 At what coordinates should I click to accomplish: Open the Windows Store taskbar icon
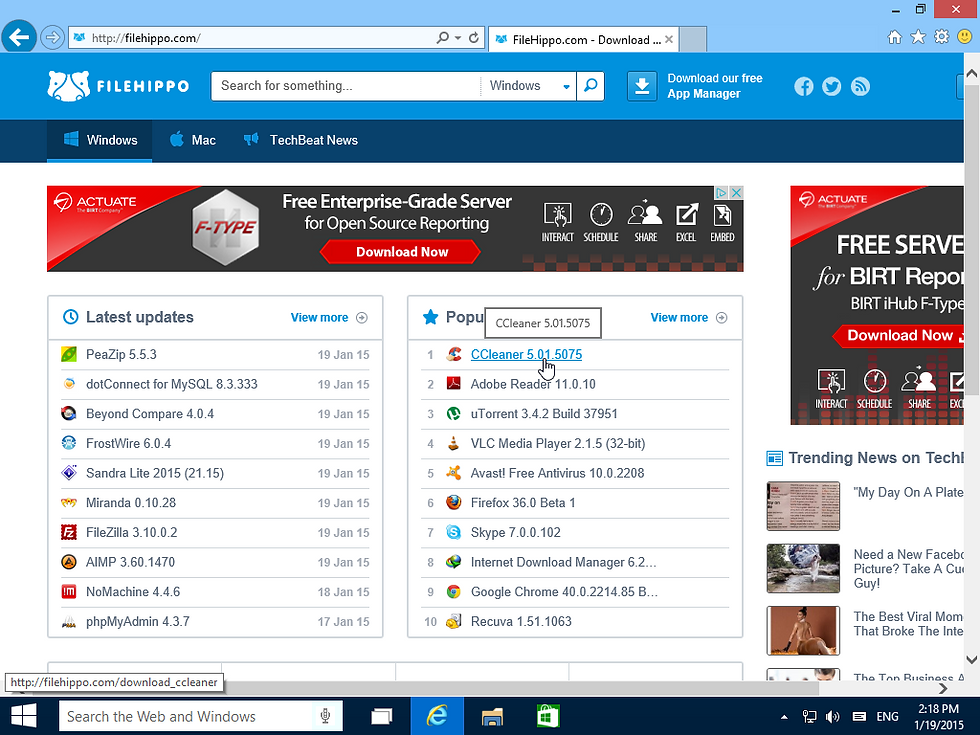(x=548, y=716)
